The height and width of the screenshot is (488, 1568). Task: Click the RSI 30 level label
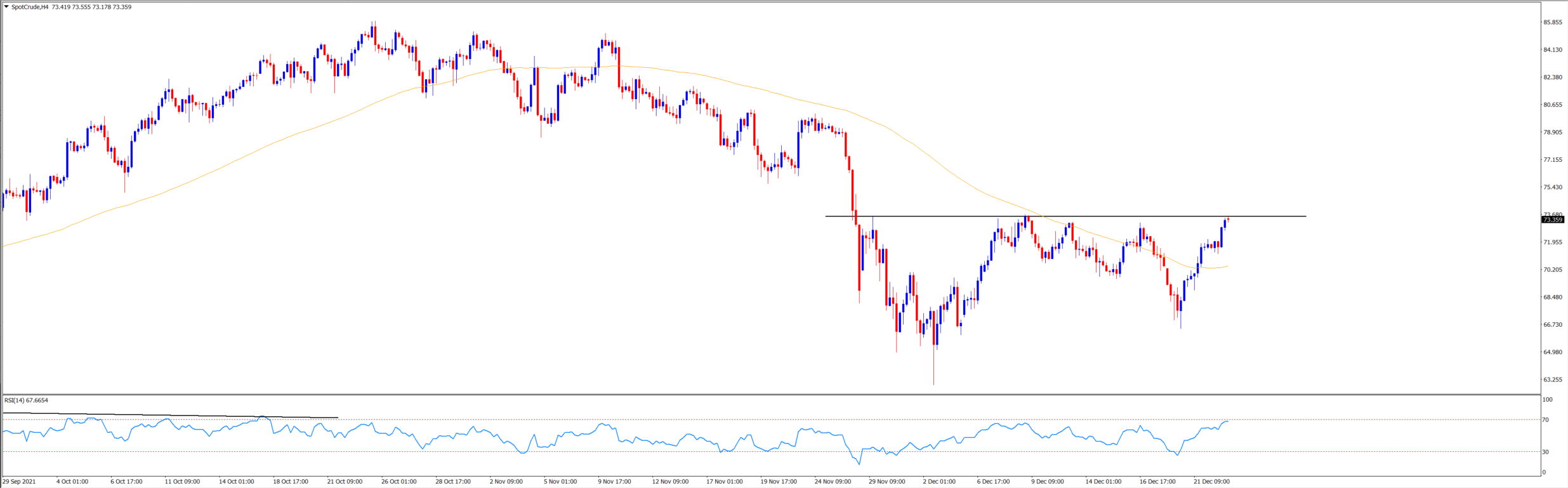tap(1546, 452)
